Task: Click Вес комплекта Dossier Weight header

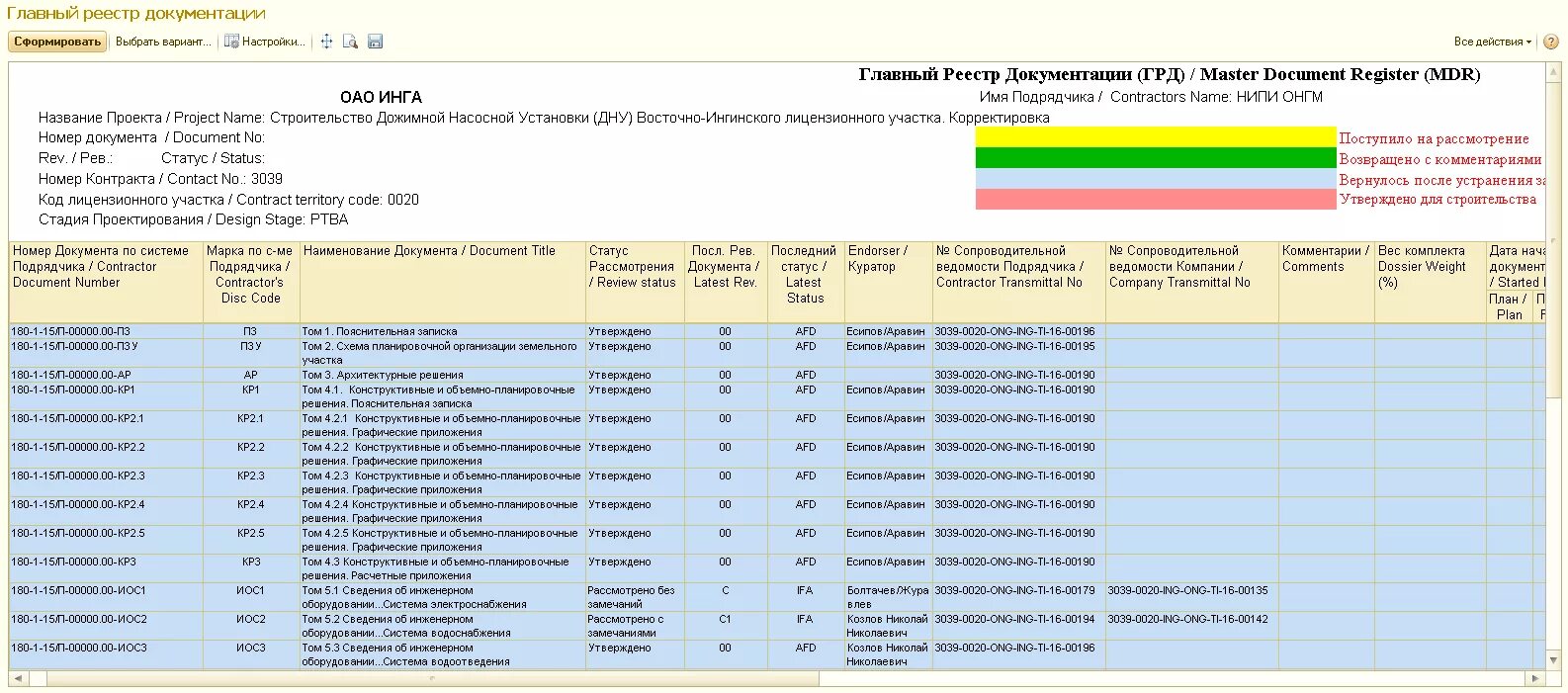Action: coord(1430,282)
